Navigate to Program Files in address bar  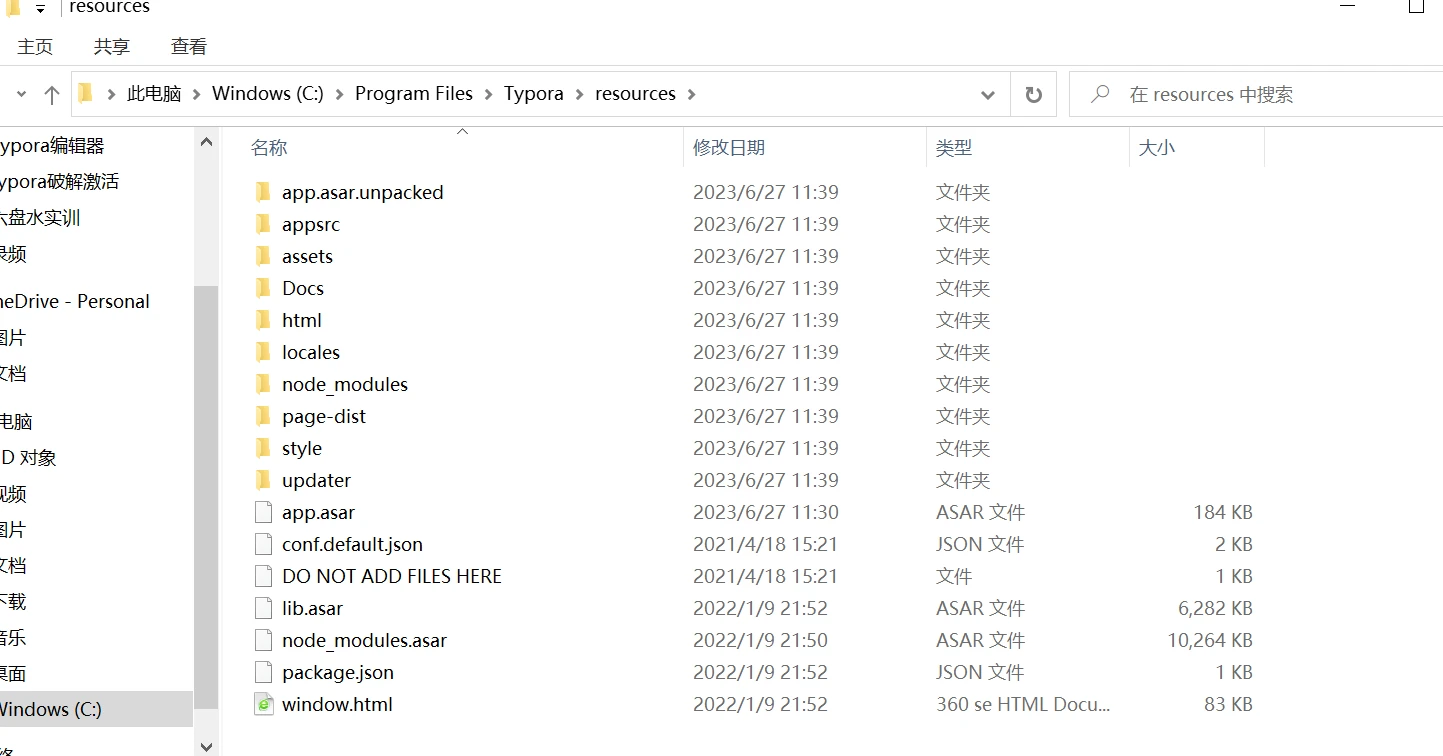(414, 94)
